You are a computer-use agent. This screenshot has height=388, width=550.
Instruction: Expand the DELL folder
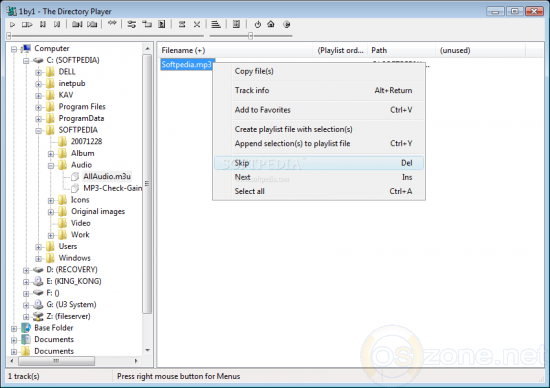(x=38, y=73)
